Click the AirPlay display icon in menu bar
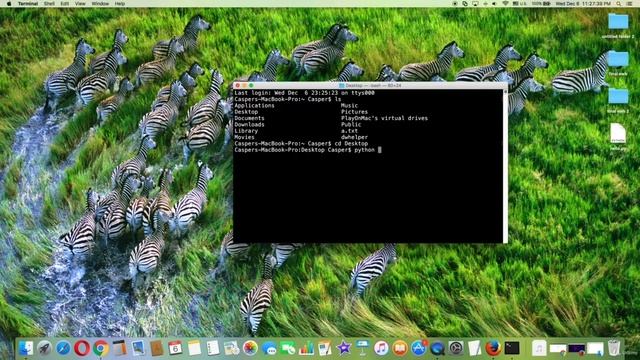Viewport: 640px width, 360px height. click(475, 3)
